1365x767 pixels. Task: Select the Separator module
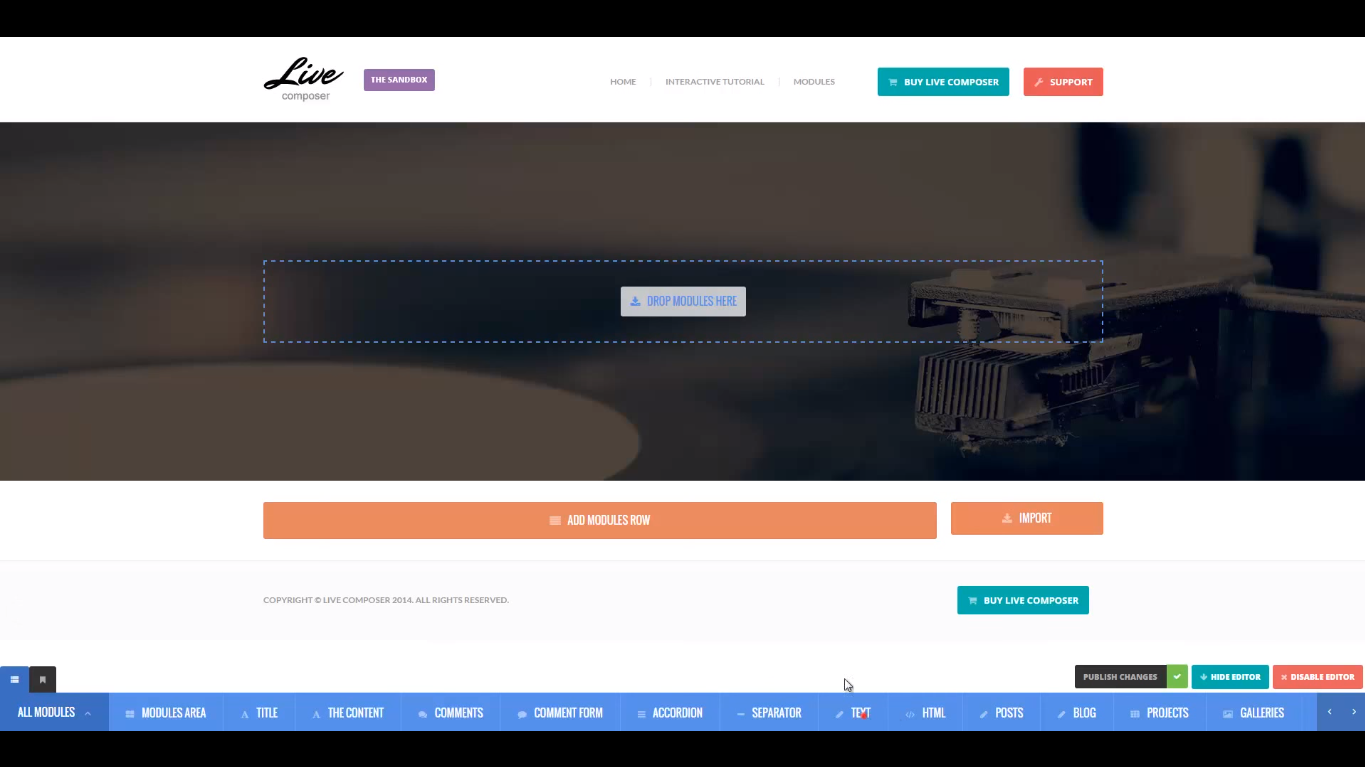click(x=769, y=713)
